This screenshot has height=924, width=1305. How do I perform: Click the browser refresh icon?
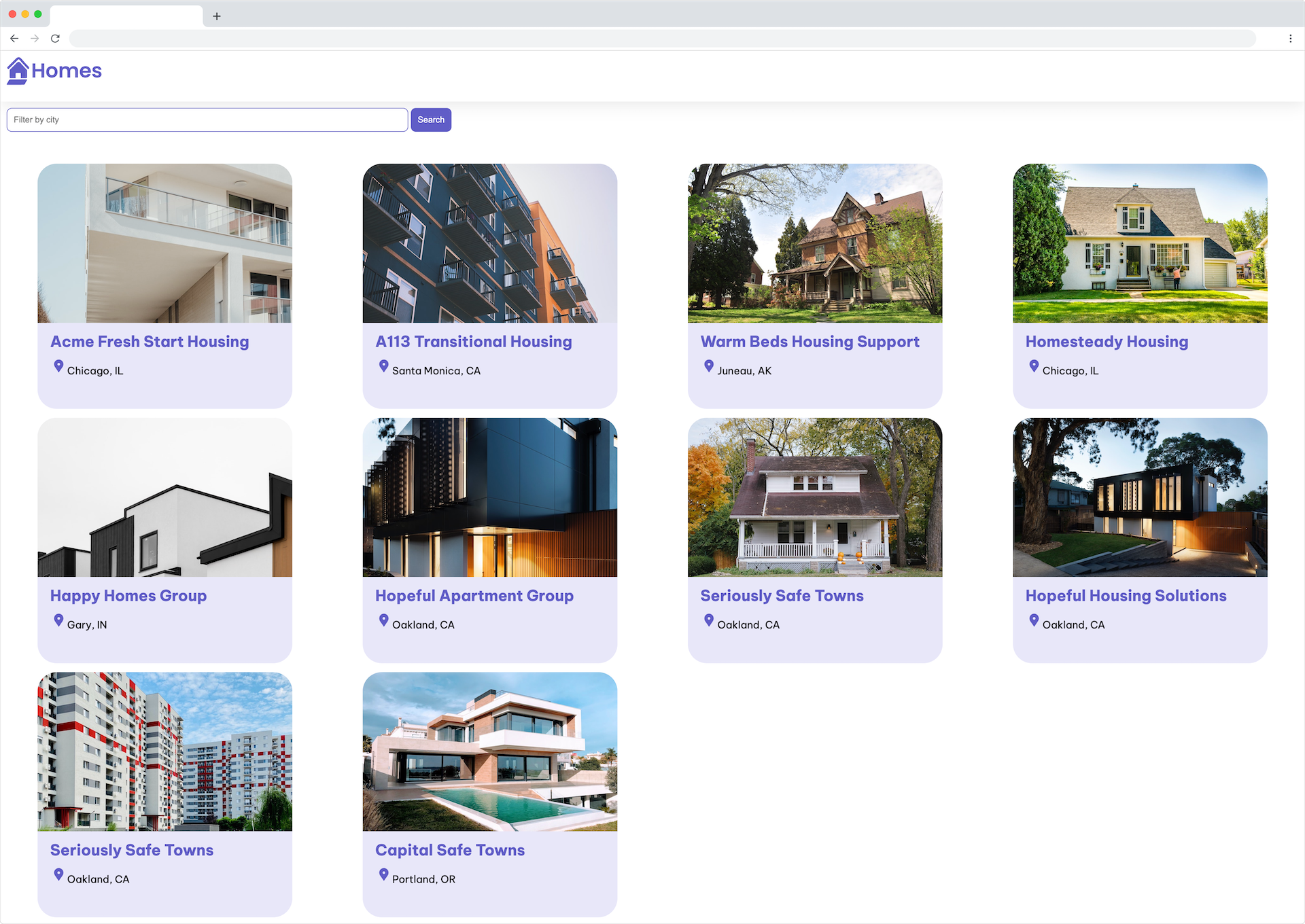tap(56, 38)
